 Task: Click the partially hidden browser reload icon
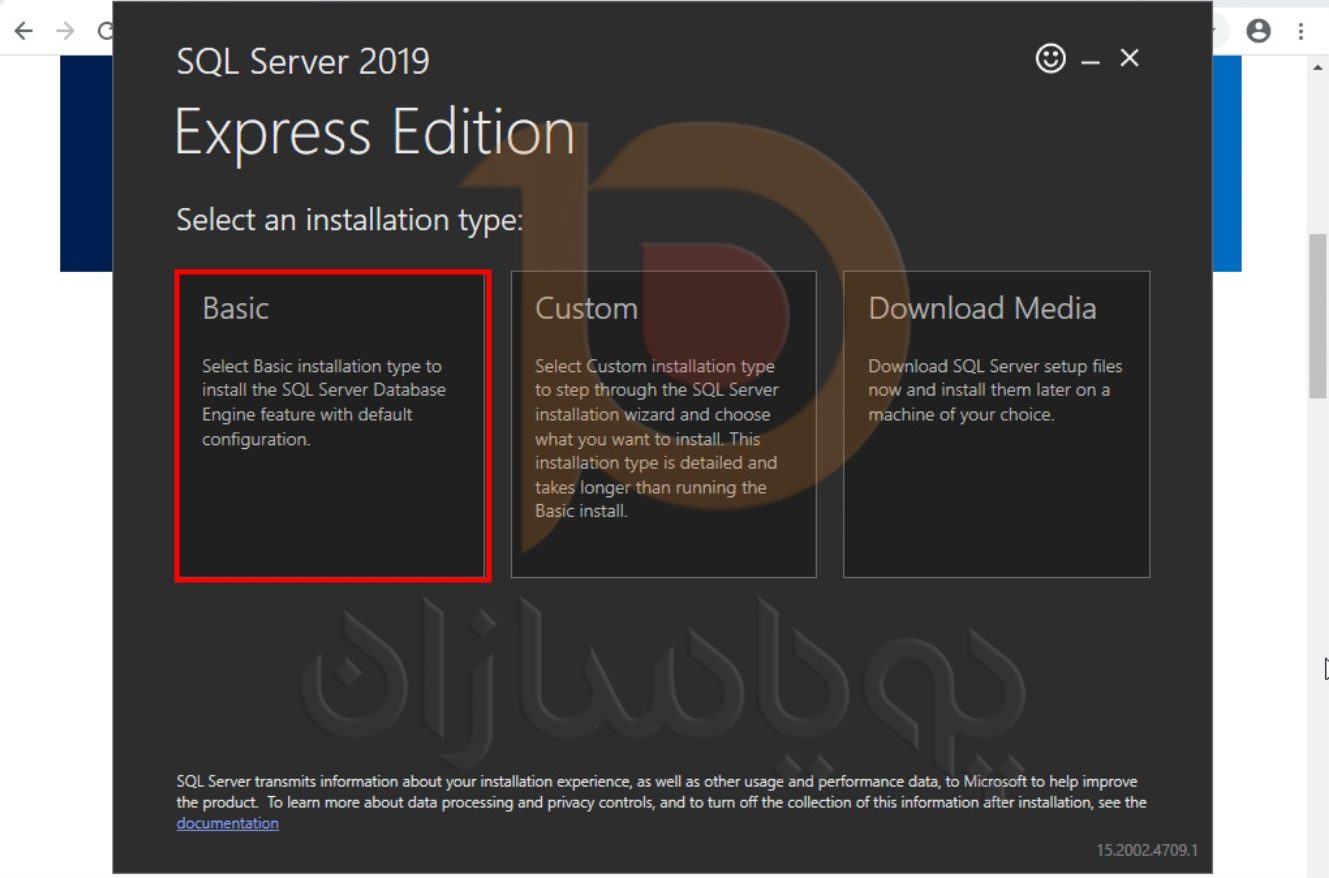[x=104, y=30]
